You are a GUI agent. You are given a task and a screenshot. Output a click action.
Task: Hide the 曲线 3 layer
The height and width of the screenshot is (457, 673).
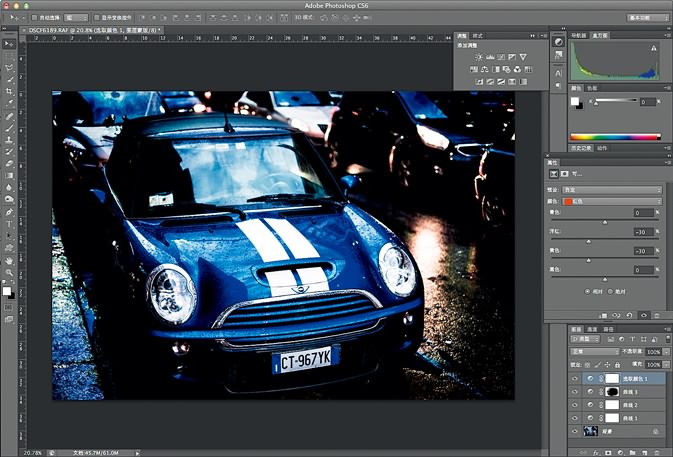tap(575, 392)
